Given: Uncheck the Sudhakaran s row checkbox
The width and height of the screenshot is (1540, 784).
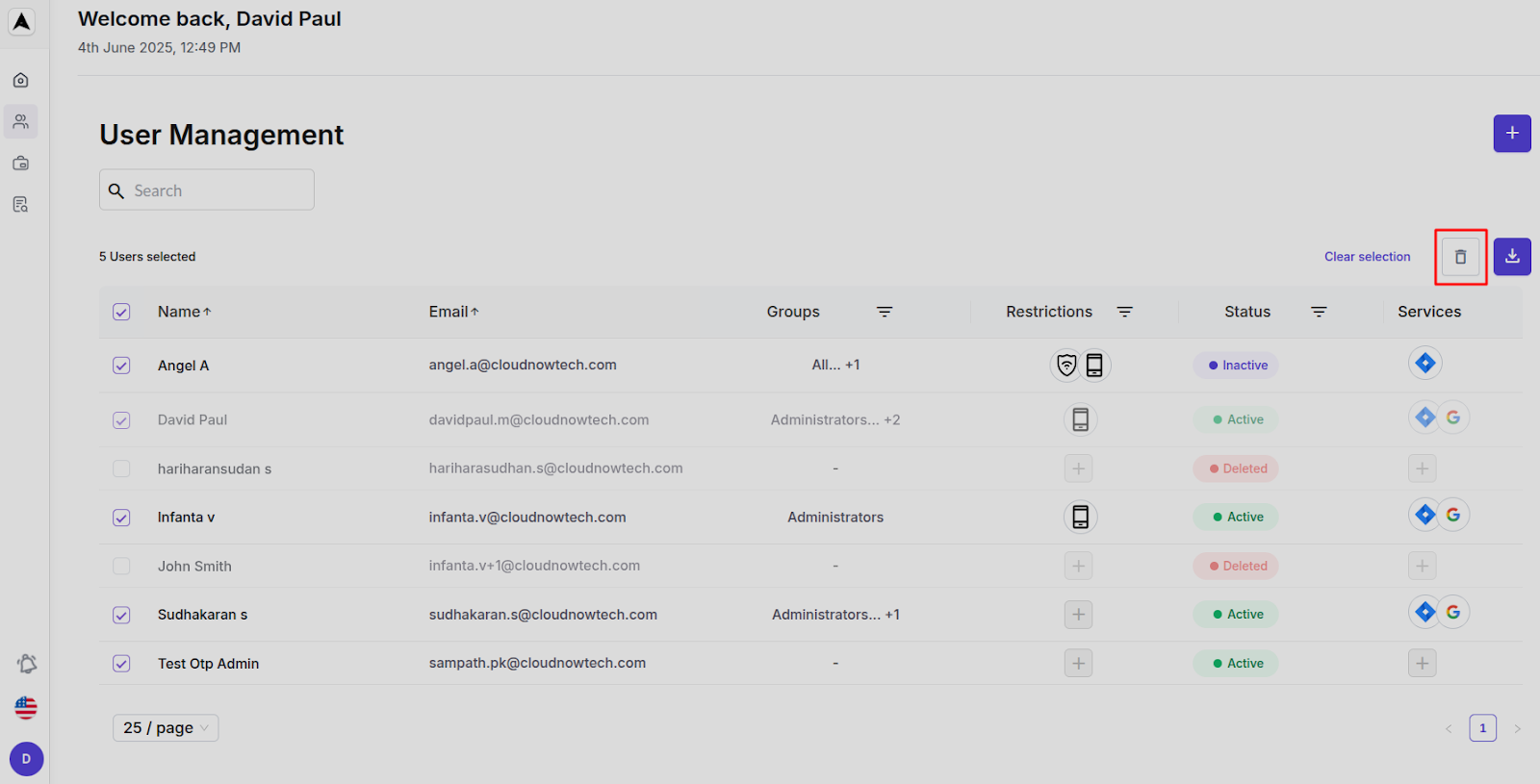Looking at the screenshot, I should [121, 615].
